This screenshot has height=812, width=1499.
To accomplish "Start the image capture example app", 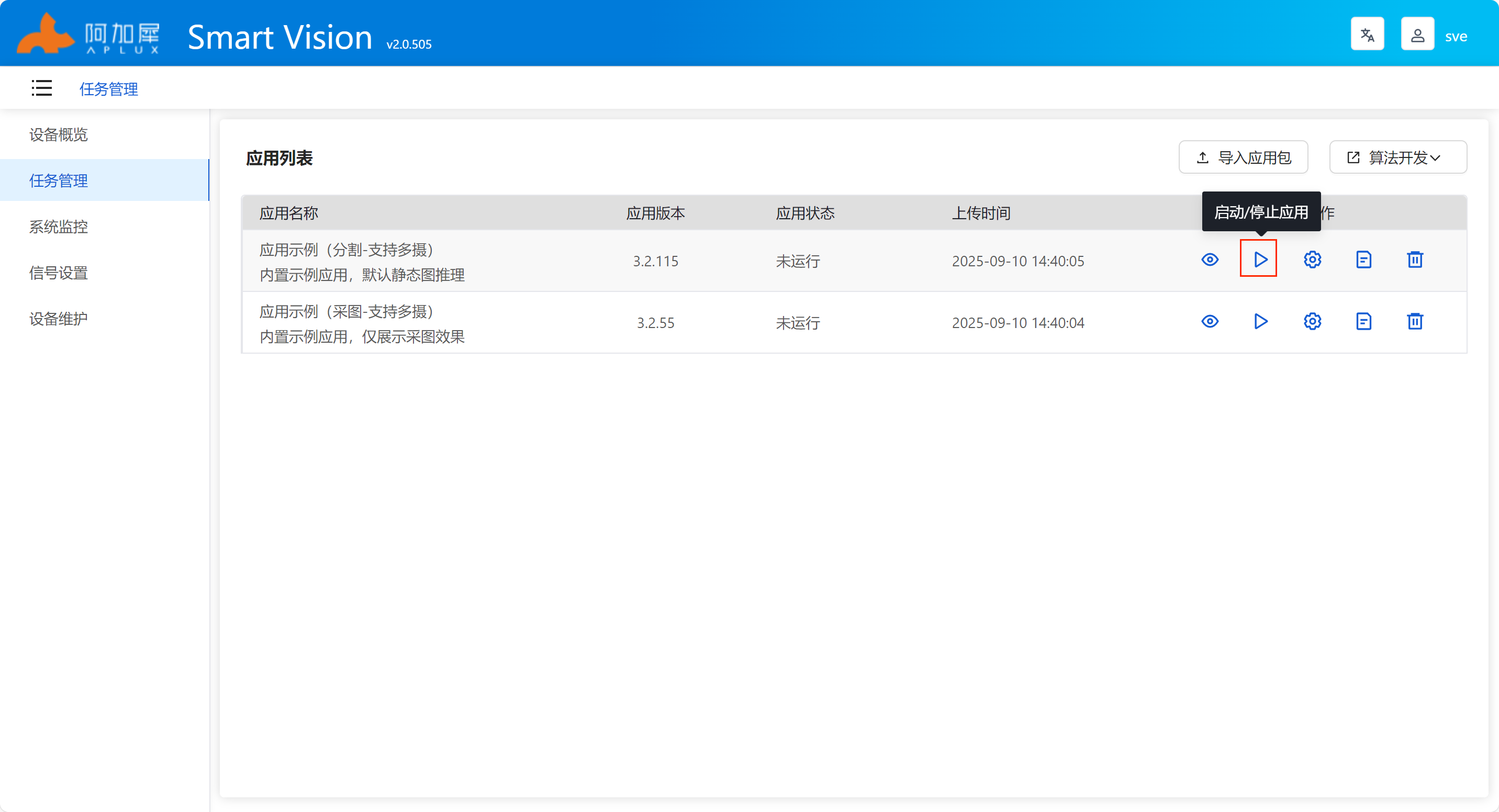I will click(x=1260, y=321).
